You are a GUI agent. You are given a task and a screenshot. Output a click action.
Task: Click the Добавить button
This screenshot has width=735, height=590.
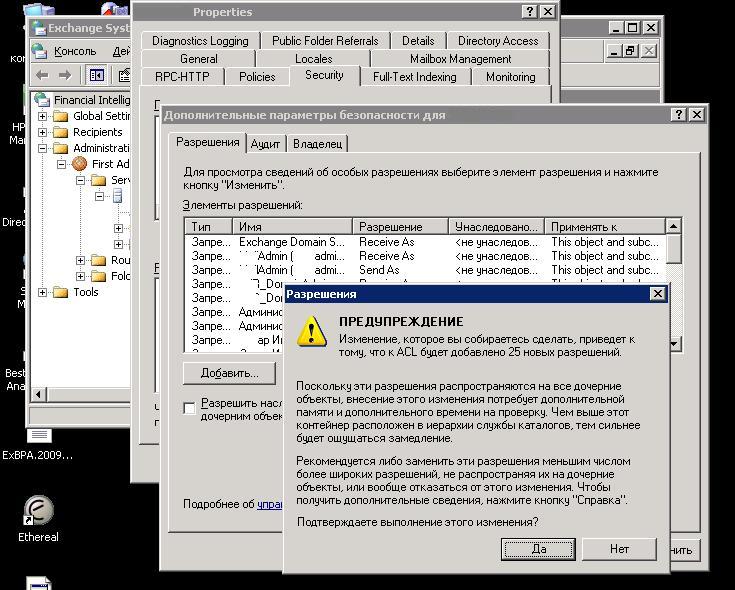pyautogui.click(x=229, y=373)
